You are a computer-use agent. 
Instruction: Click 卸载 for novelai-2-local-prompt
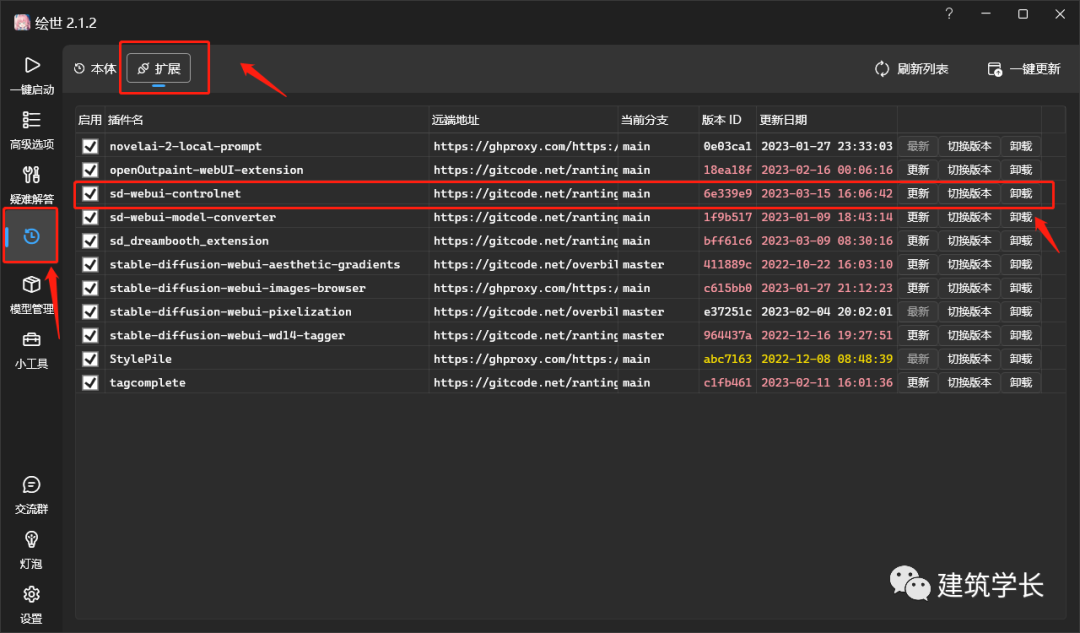click(x=1021, y=146)
